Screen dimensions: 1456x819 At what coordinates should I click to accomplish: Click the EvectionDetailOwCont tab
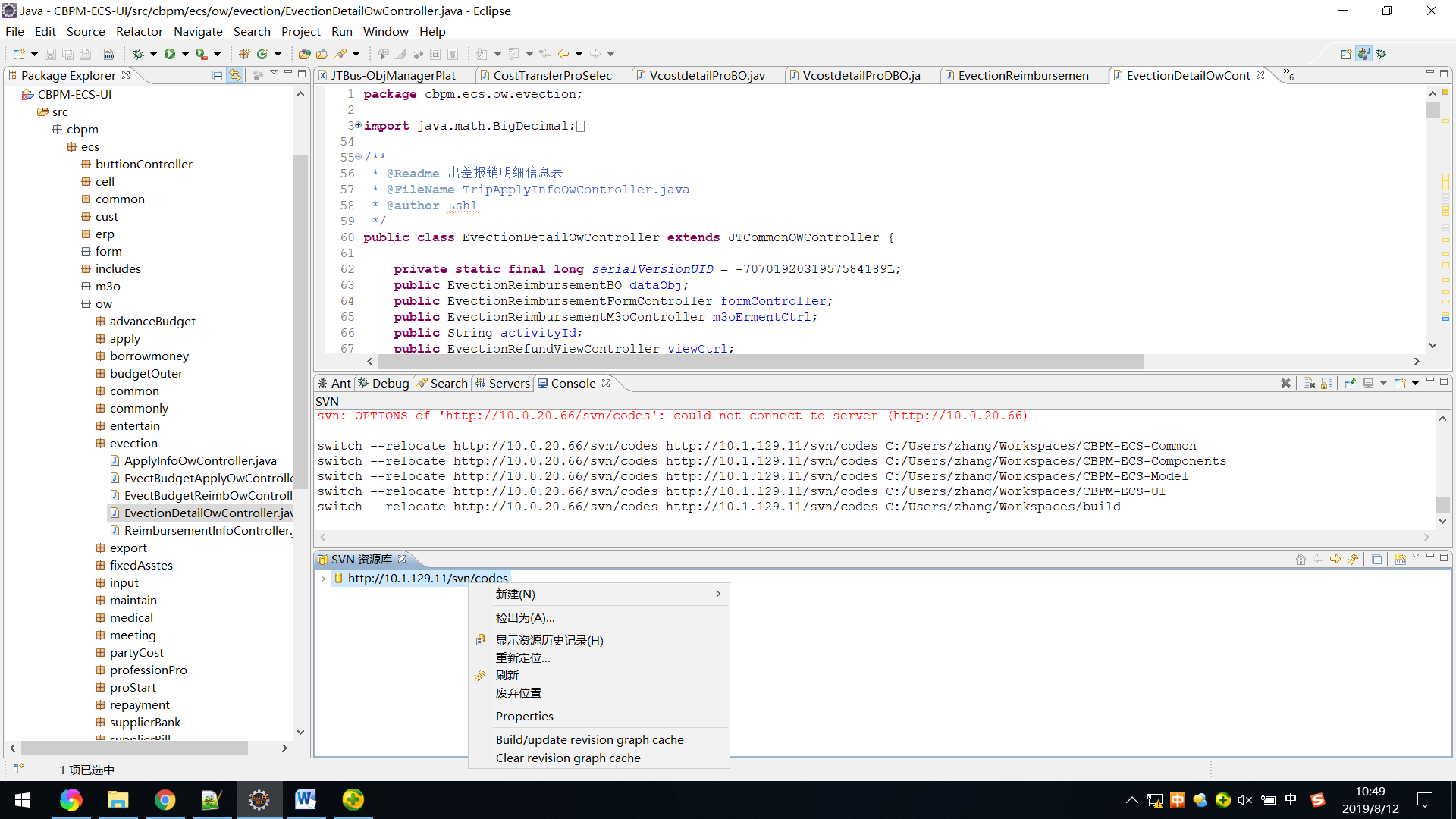1190,75
